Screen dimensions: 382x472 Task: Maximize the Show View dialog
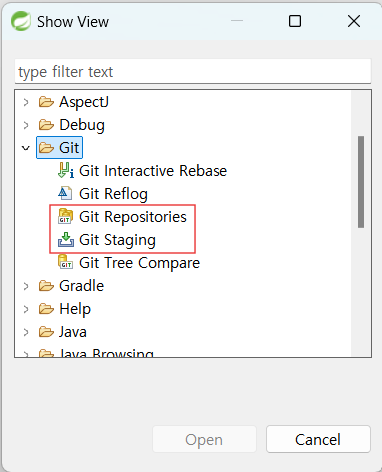295,21
